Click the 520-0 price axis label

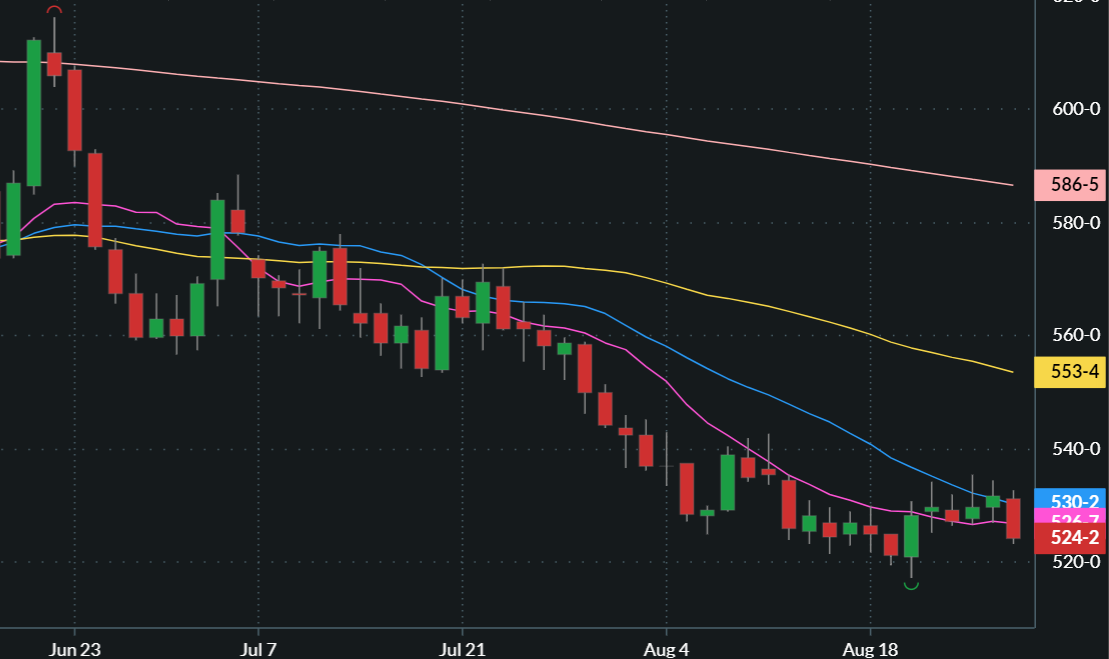point(1076,562)
